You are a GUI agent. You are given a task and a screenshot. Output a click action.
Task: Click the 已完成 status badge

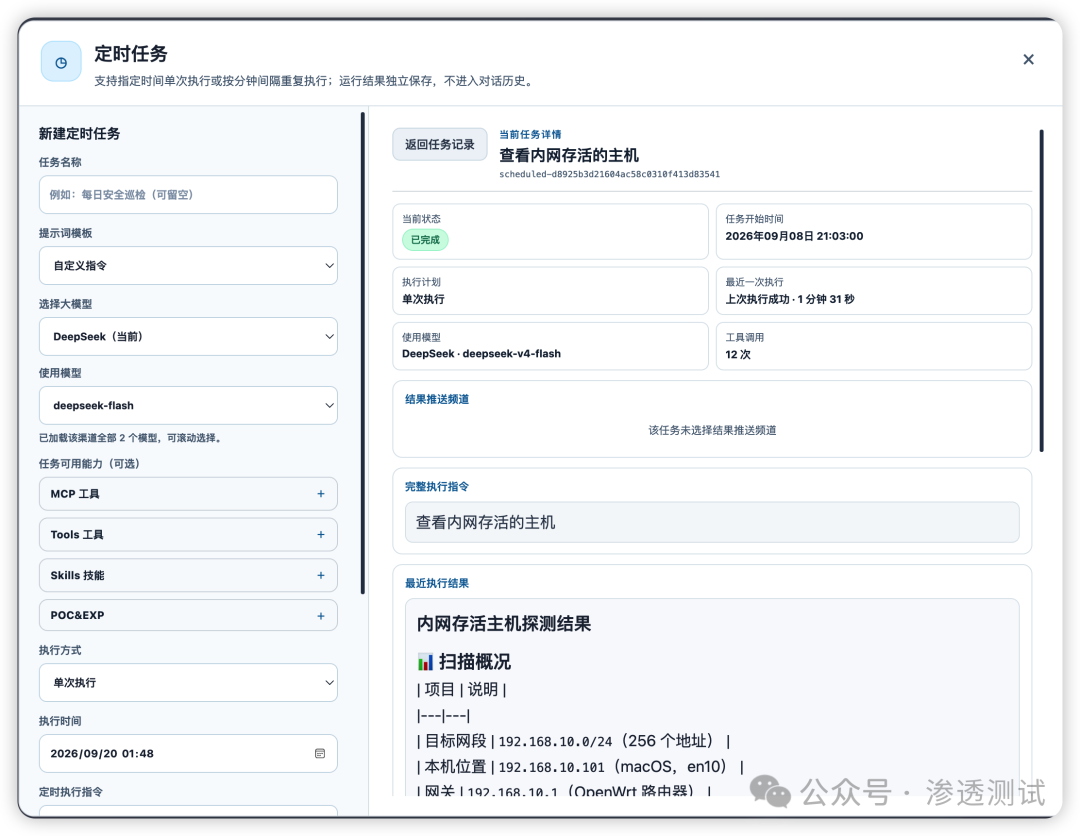click(x=425, y=240)
